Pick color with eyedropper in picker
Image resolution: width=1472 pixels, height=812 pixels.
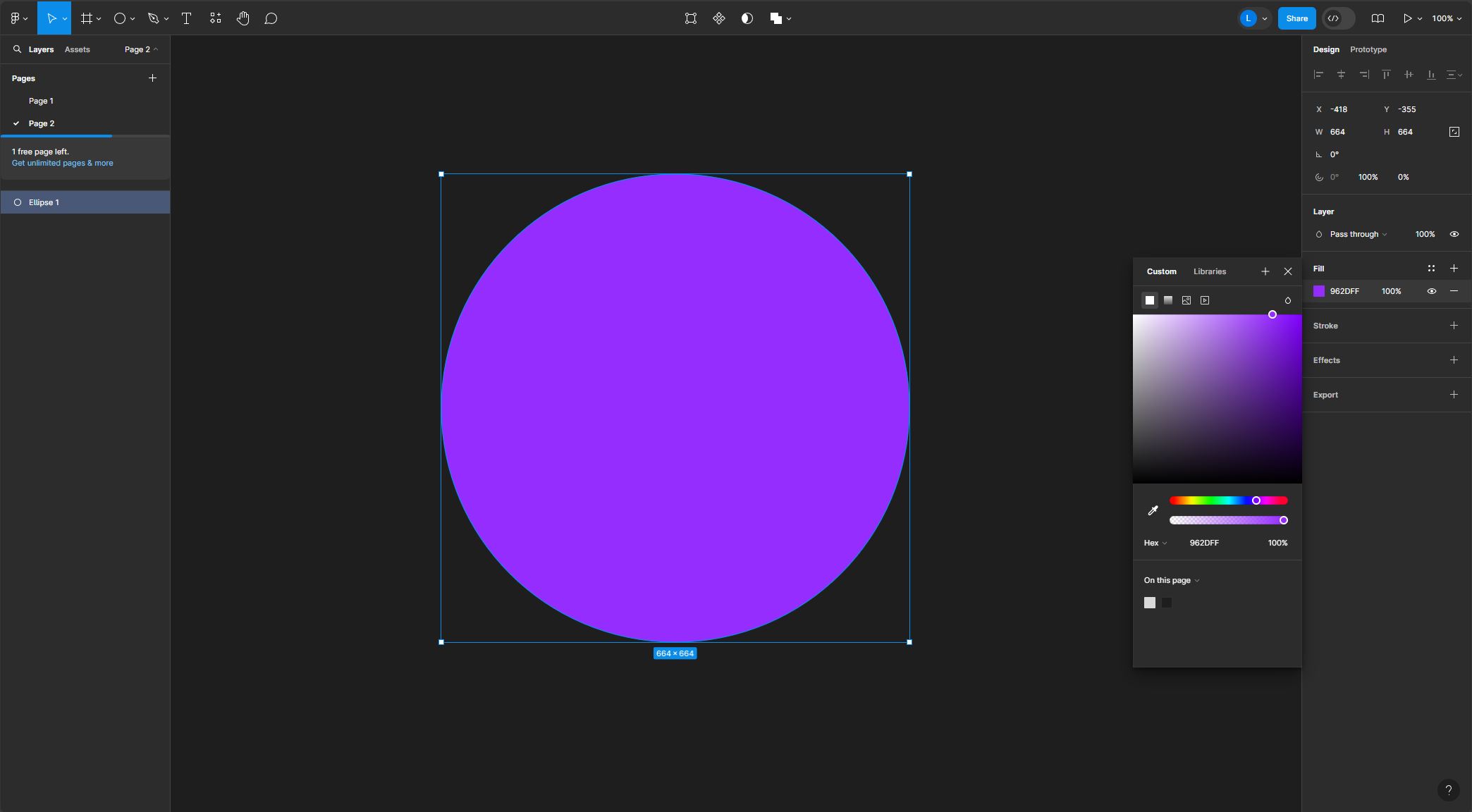pos(1153,510)
